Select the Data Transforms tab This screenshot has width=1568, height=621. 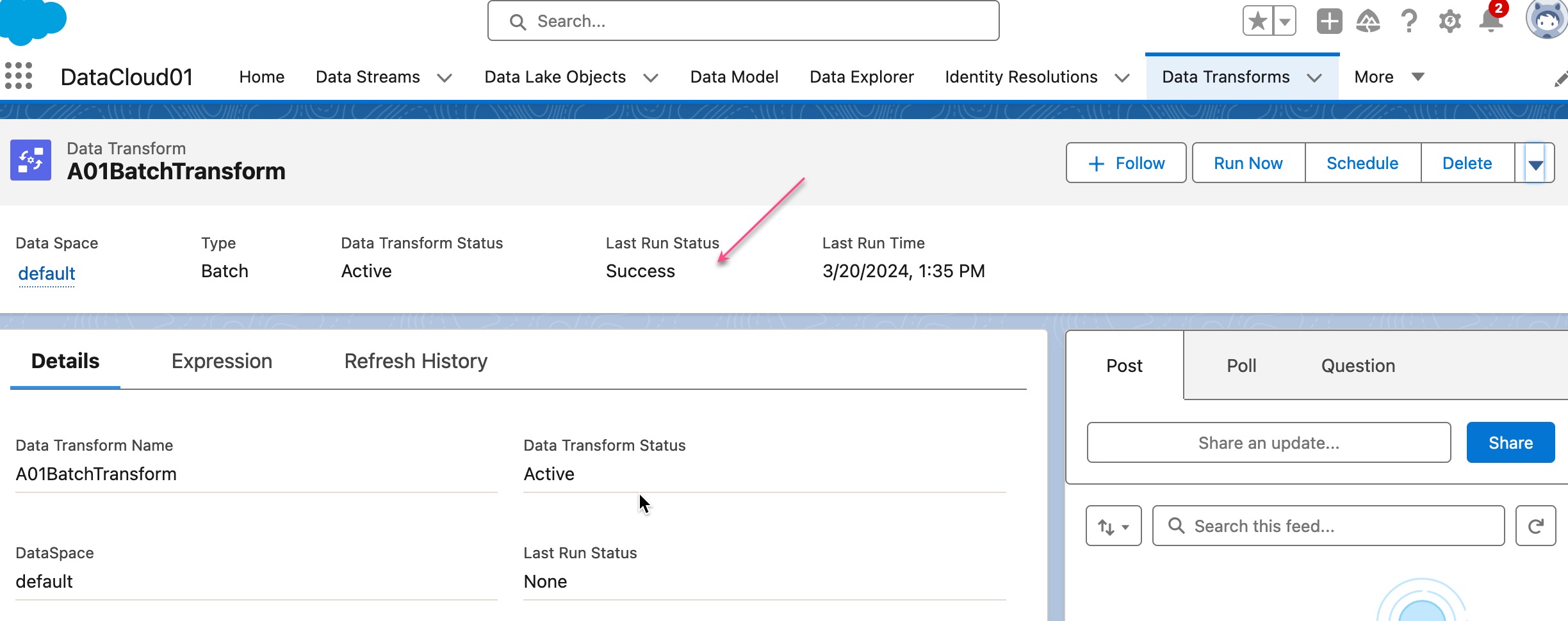(x=1226, y=77)
